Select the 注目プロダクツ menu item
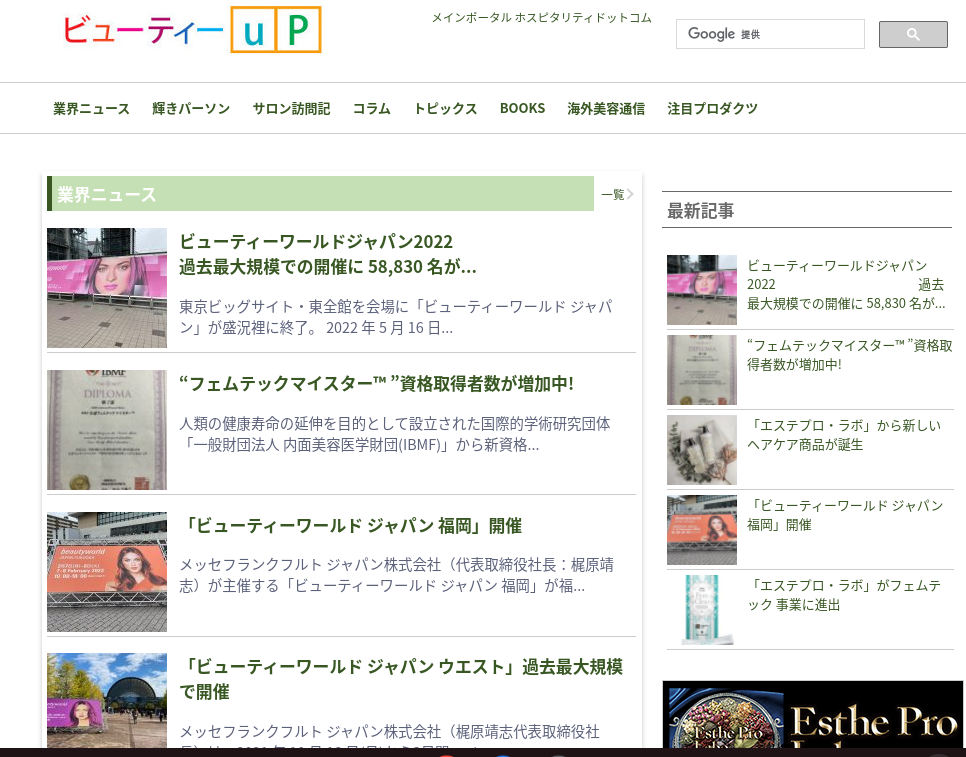 (x=712, y=108)
